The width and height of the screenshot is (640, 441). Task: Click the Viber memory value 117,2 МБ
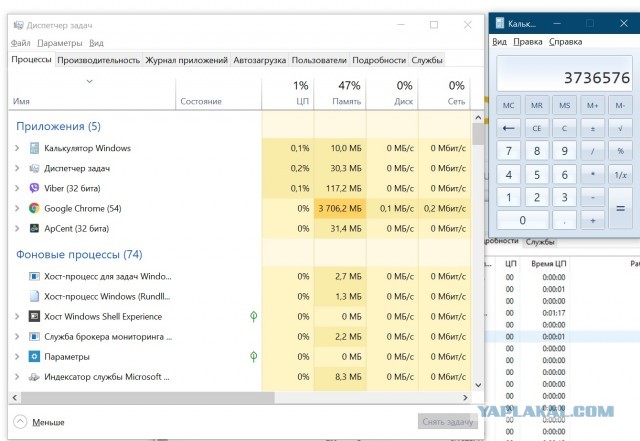coord(345,189)
